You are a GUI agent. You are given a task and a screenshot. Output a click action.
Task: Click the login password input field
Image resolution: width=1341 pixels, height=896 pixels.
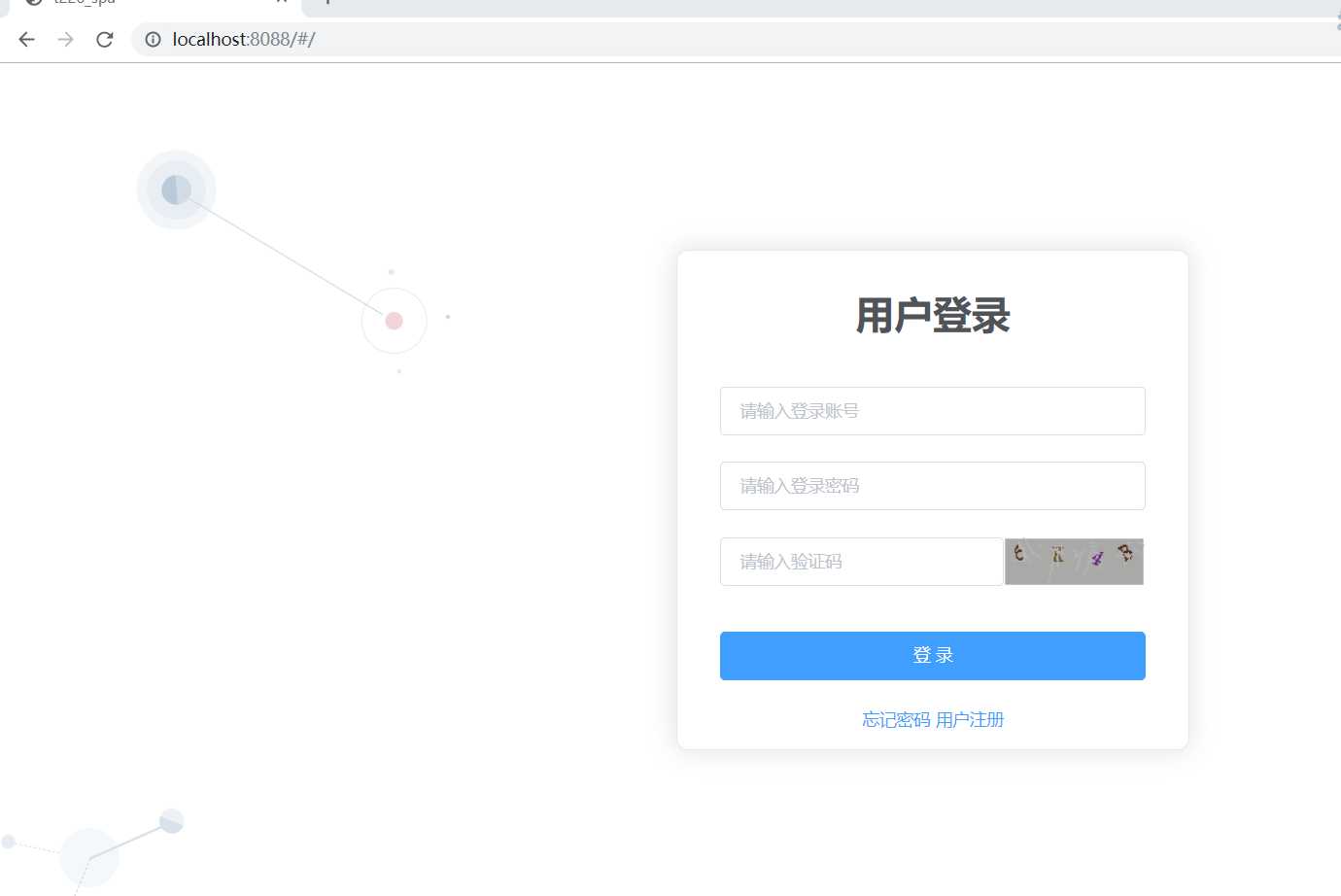[932, 486]
